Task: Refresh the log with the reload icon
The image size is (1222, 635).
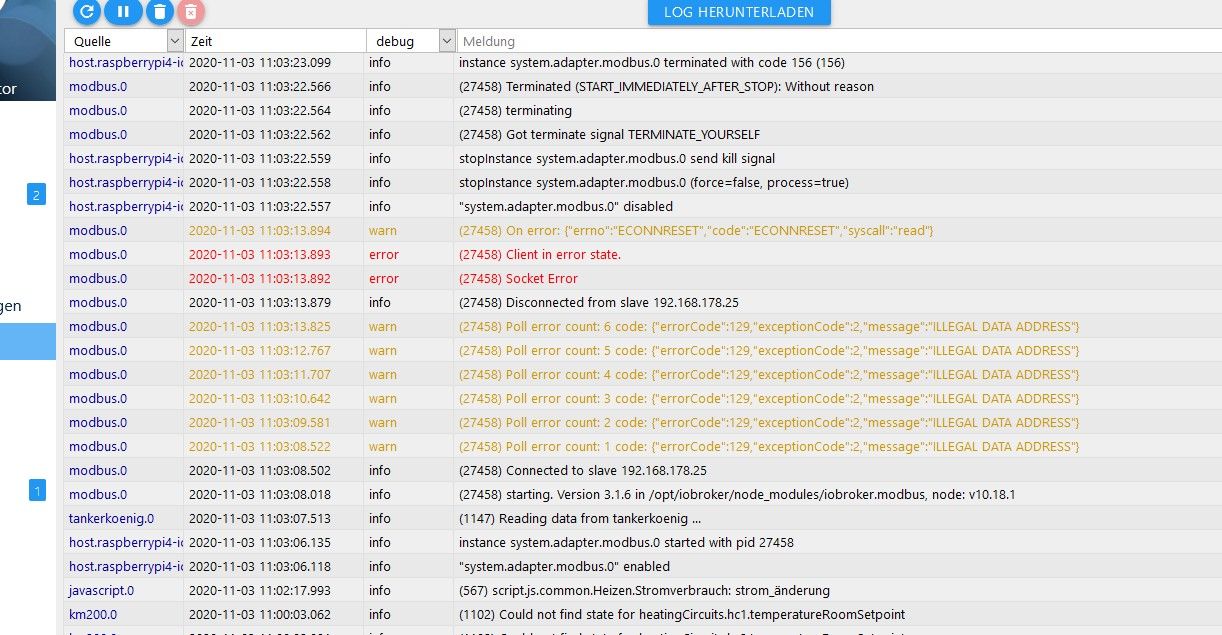Action: pyautogui.click(x=87, y=12)
